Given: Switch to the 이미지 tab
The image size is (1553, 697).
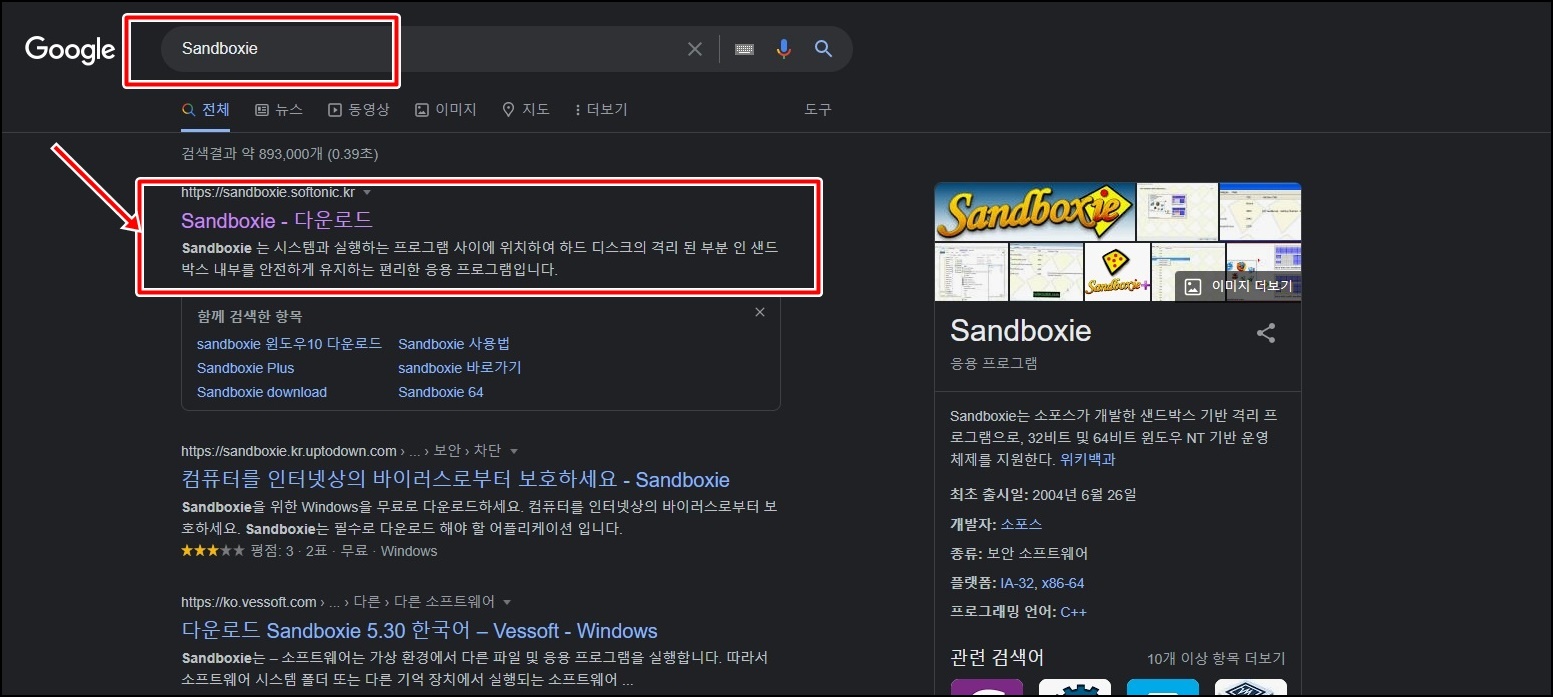Looking at the screenshot, I should point(446,110).
